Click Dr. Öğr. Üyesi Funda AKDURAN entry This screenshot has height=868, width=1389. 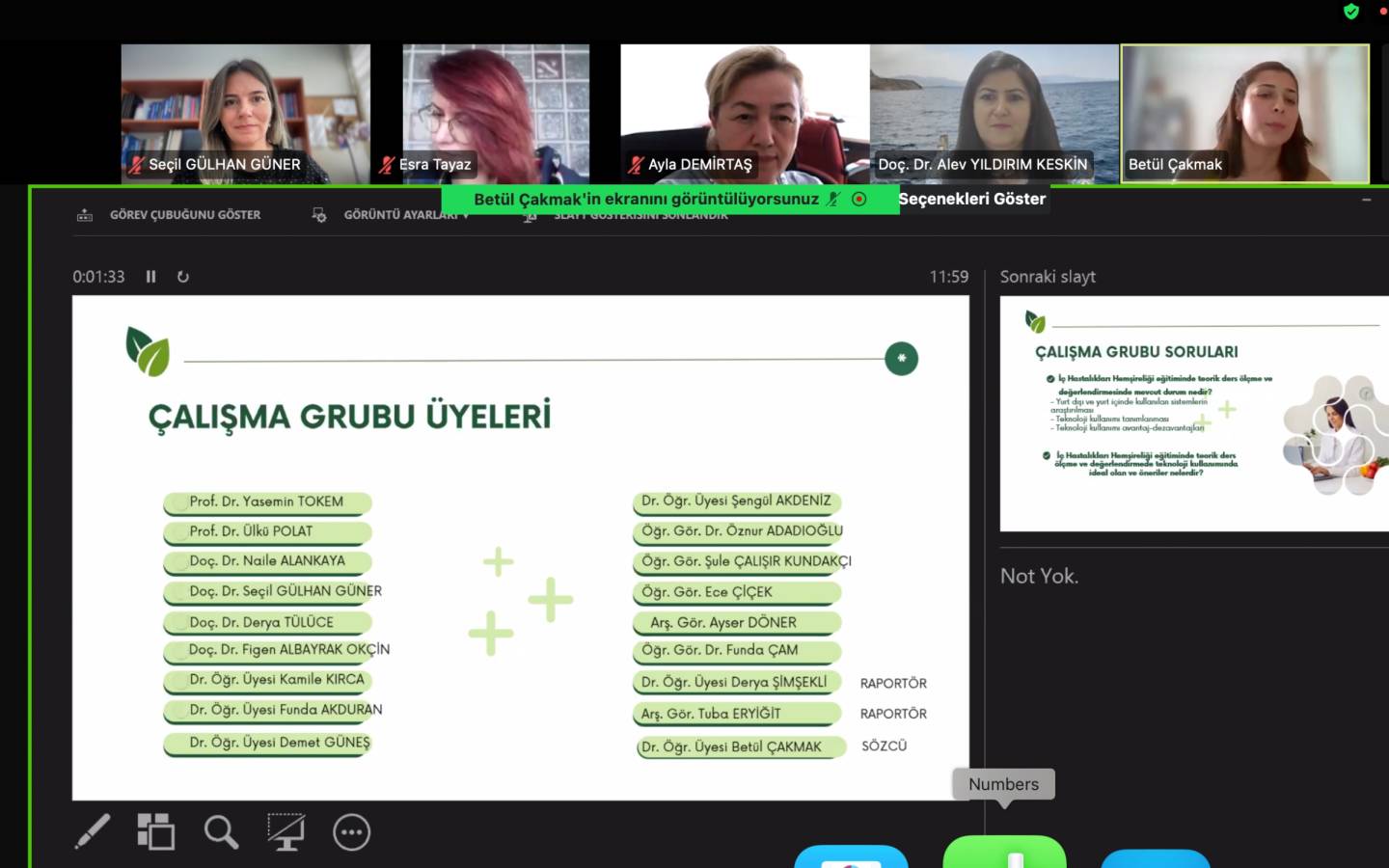274,710
